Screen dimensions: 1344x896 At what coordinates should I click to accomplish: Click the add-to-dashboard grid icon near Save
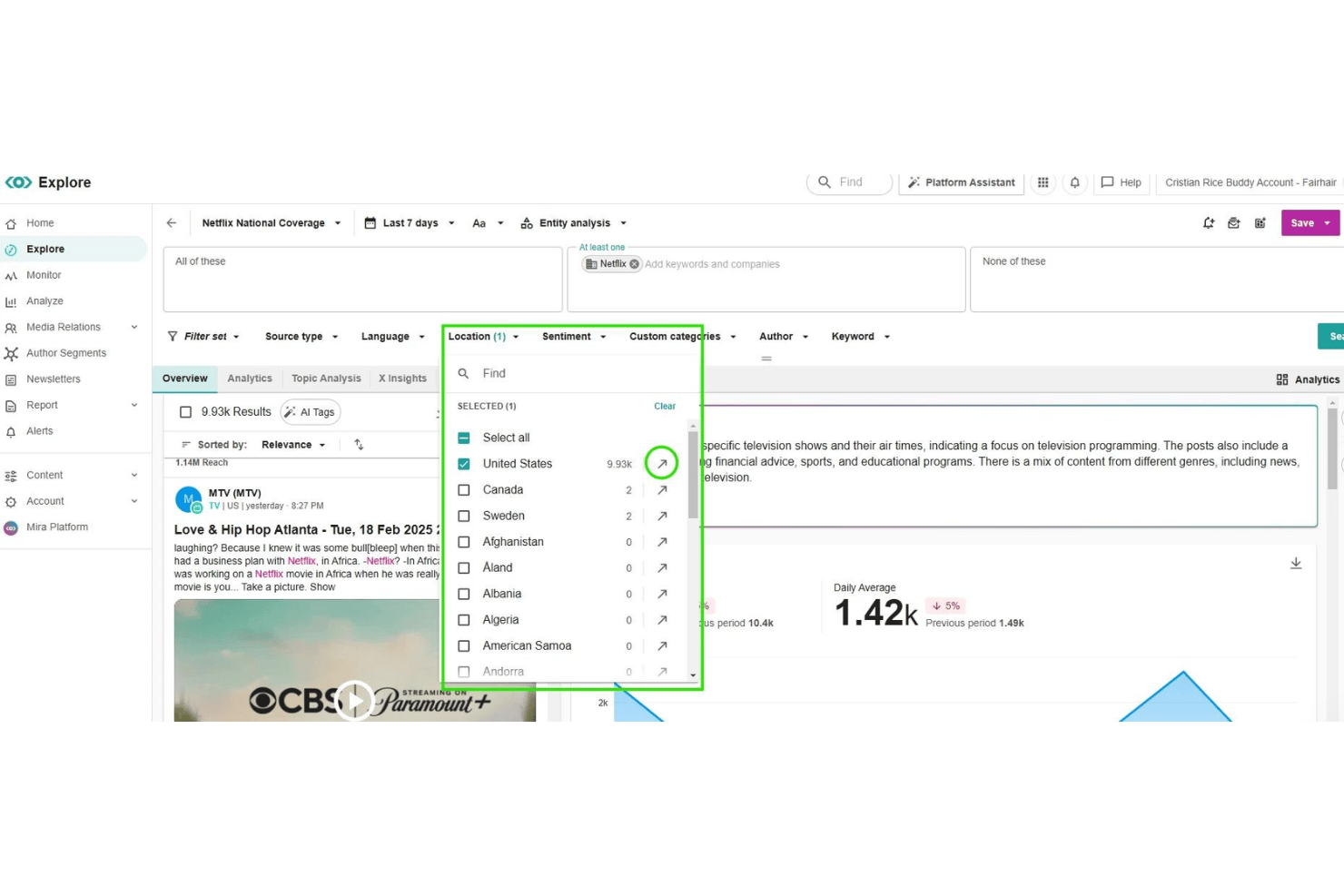pos(1260,223)
